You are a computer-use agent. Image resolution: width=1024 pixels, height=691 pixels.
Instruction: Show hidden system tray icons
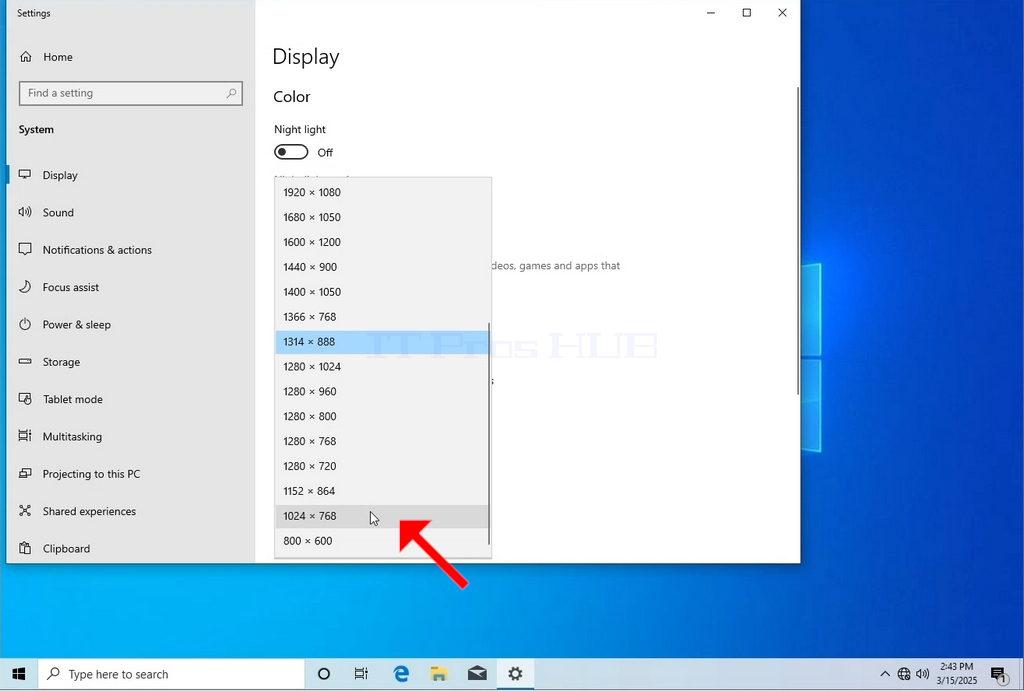(x=885, y=674)
